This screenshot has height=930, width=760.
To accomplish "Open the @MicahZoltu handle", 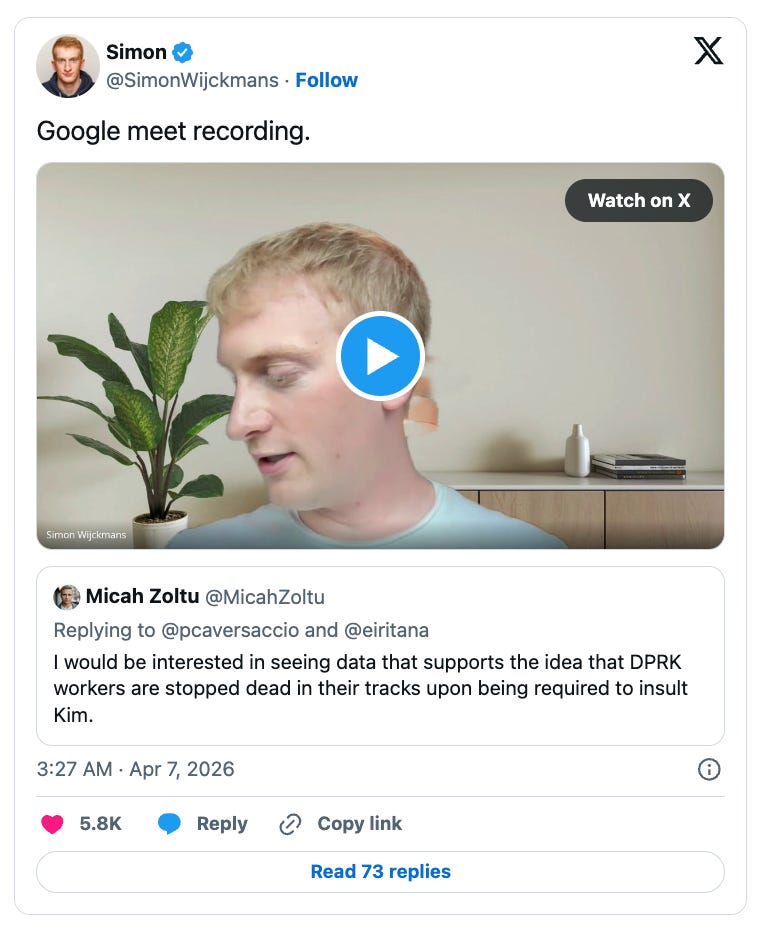I will coord(265,597).
